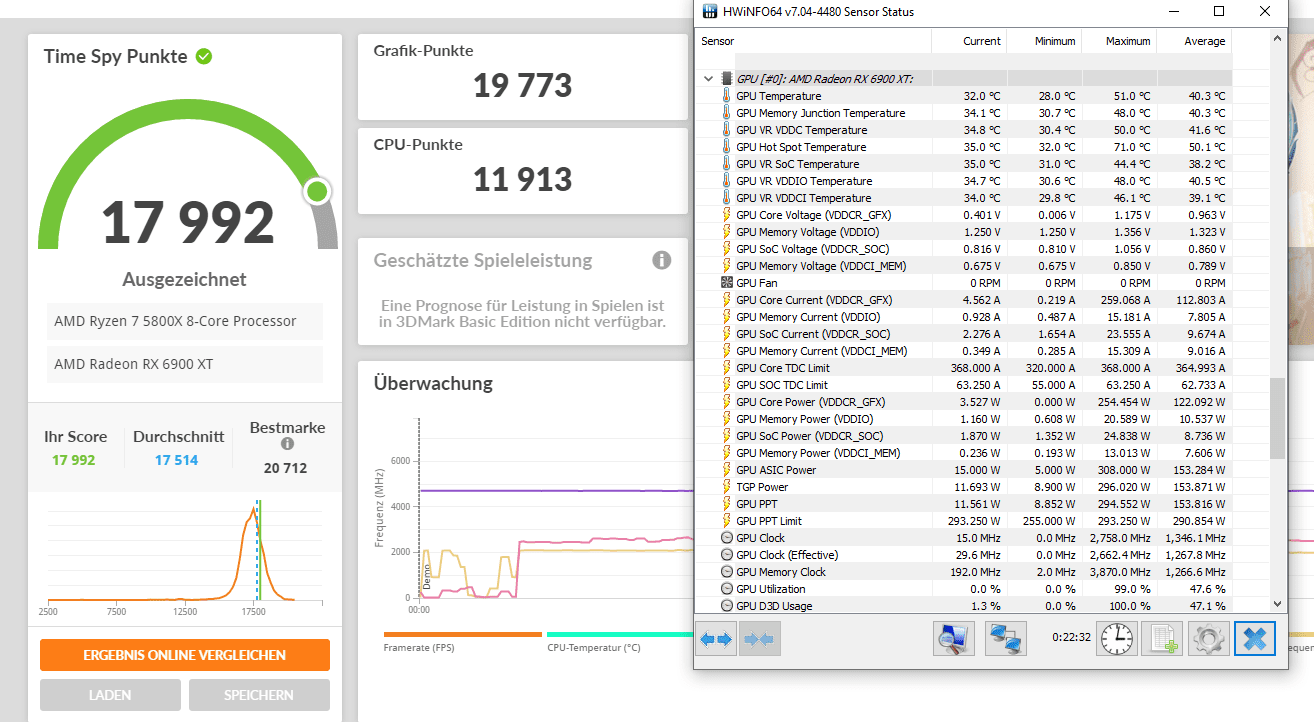Click ERGEBNIS ONLINE VERGLEICHEN button
This screenshot has height=722, width=1314.
185,655
